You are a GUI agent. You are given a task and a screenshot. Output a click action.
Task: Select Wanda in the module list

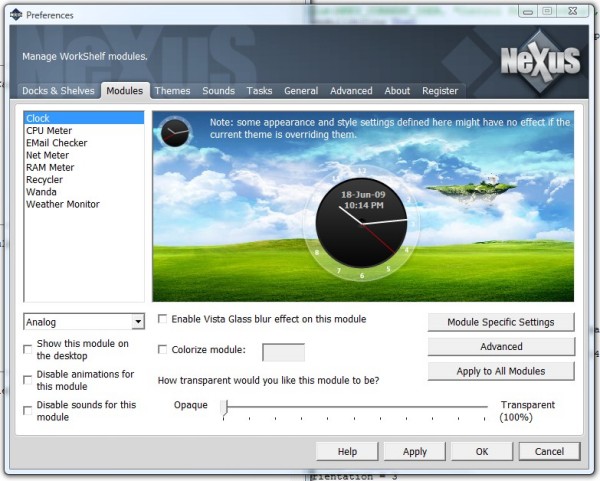(x=84, y=192)
